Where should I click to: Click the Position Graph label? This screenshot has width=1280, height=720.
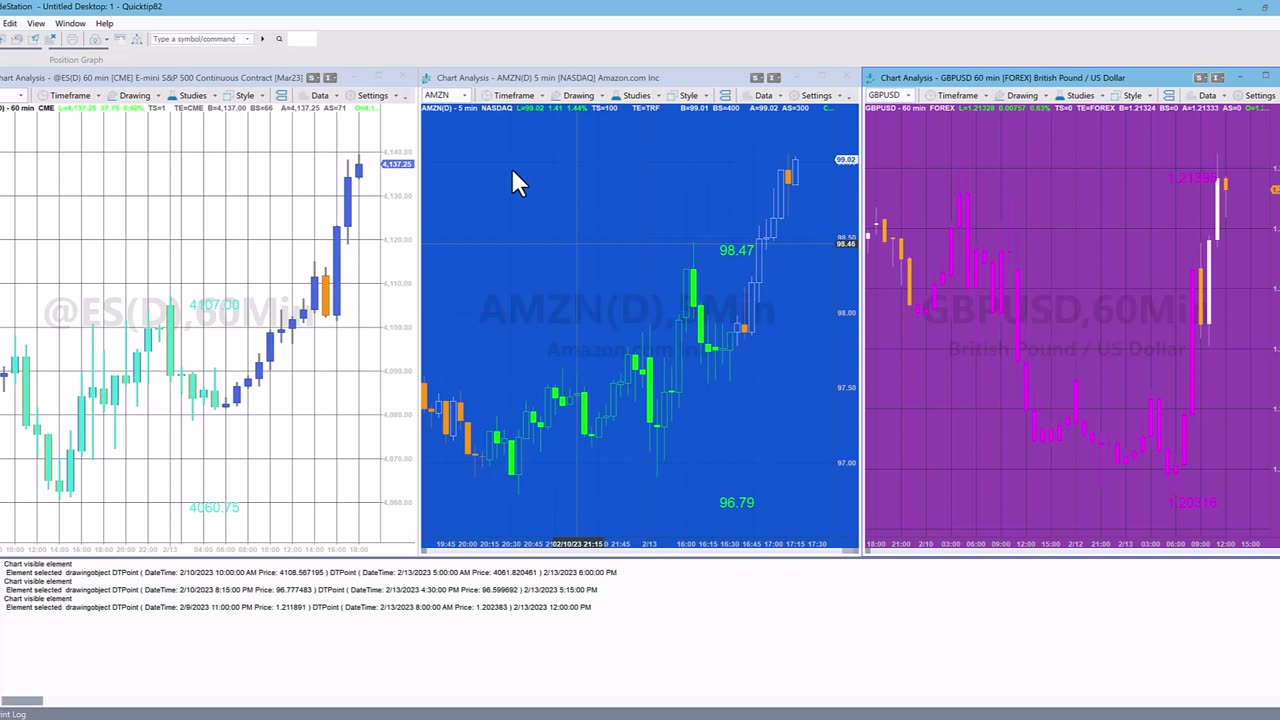[x=76, y=60]
